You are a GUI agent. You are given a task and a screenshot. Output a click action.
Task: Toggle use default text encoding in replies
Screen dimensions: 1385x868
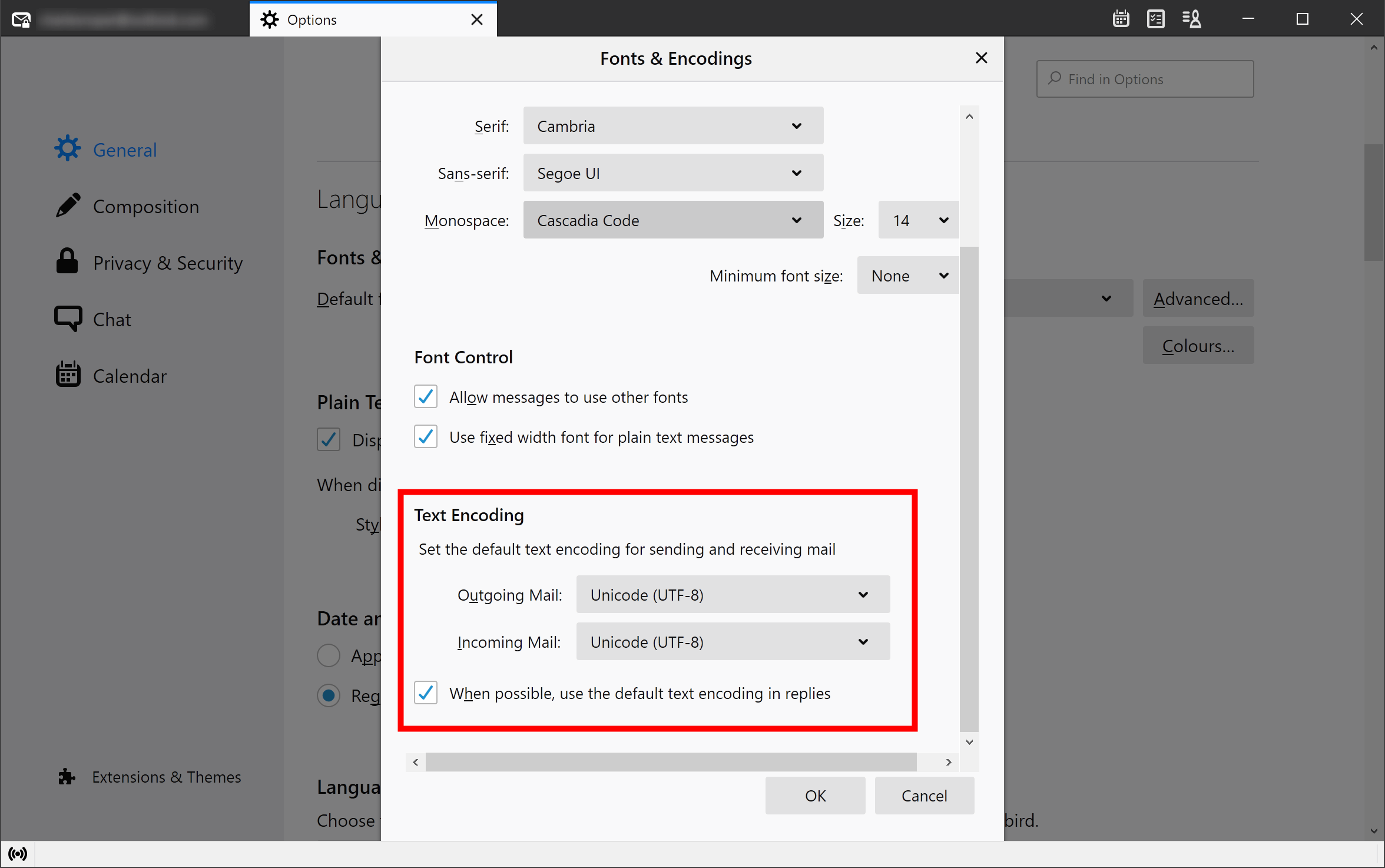[425, 693]
